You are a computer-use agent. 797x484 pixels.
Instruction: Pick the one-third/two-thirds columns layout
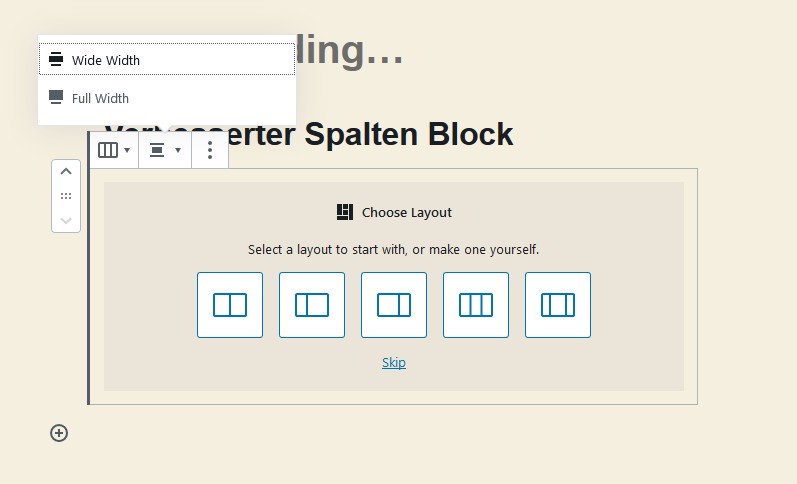click(312, 305)
